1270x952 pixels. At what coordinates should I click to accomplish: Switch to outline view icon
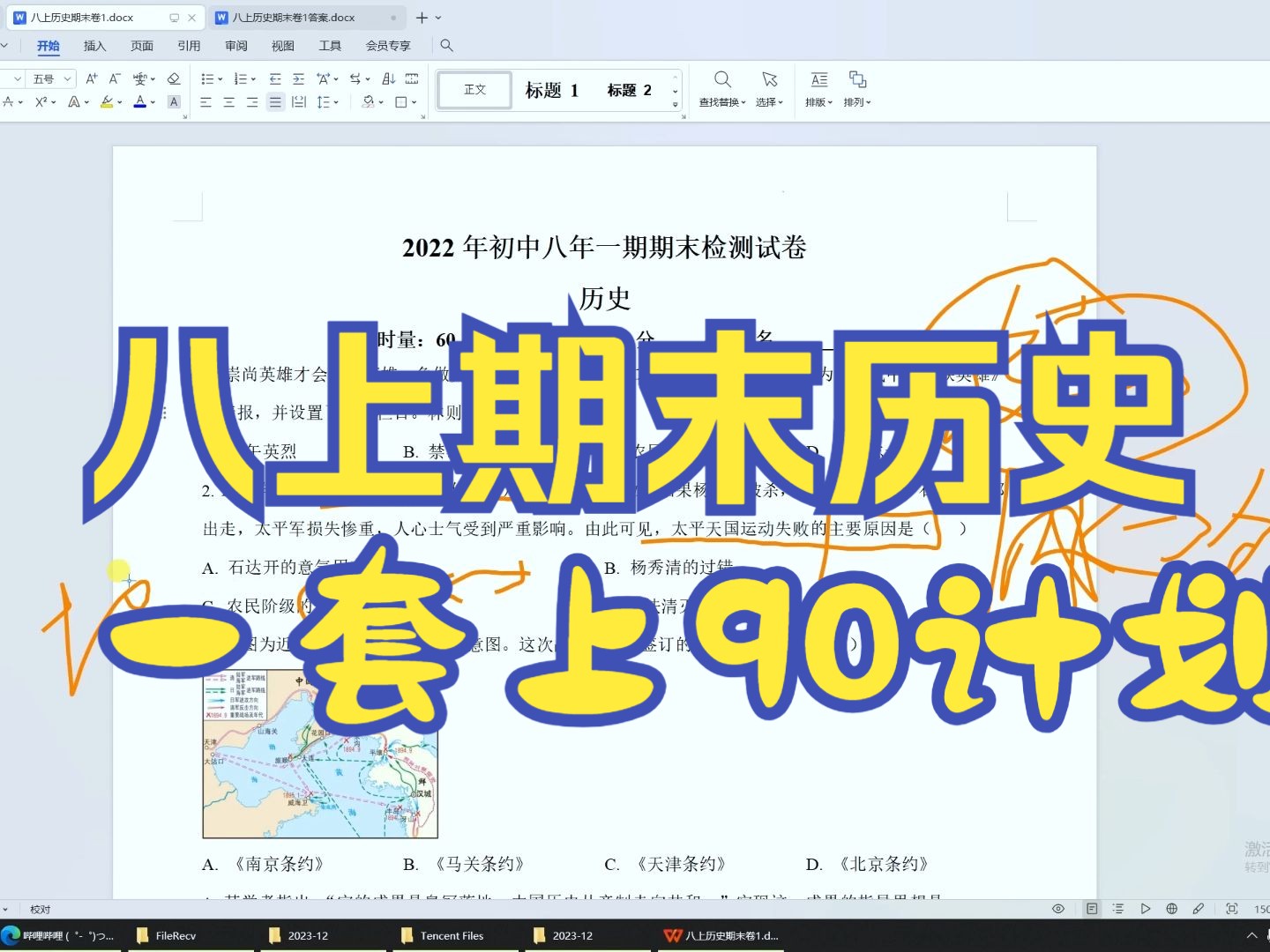pos(1118,909)
